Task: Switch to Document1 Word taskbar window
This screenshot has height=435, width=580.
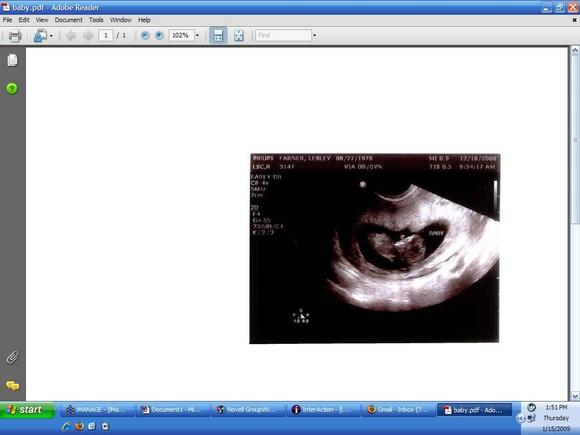Action: pos(172,410)
